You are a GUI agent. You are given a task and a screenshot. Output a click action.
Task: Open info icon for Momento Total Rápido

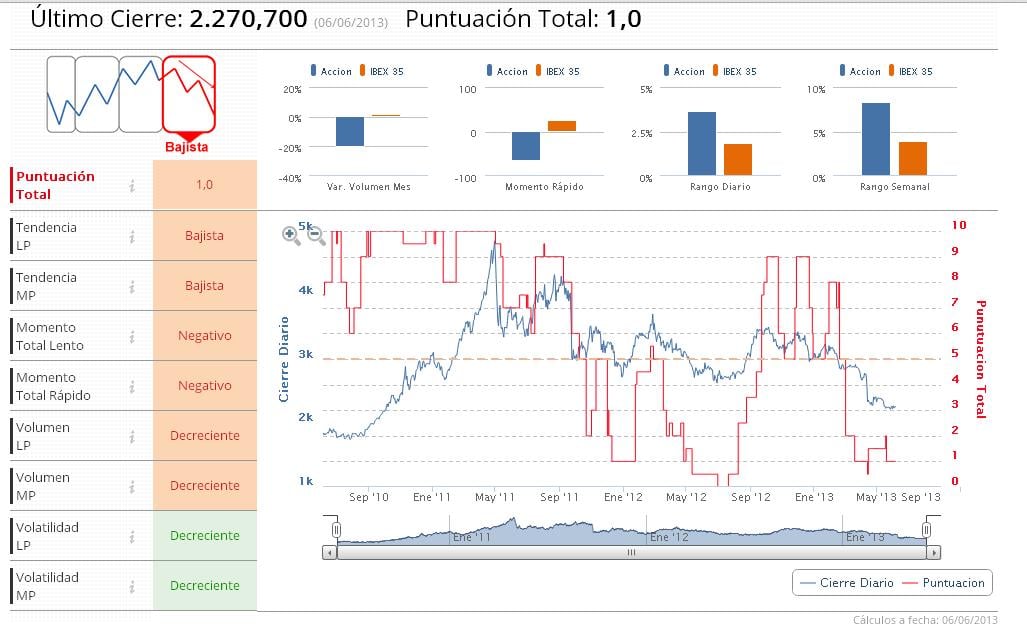[x=132, y=386]
